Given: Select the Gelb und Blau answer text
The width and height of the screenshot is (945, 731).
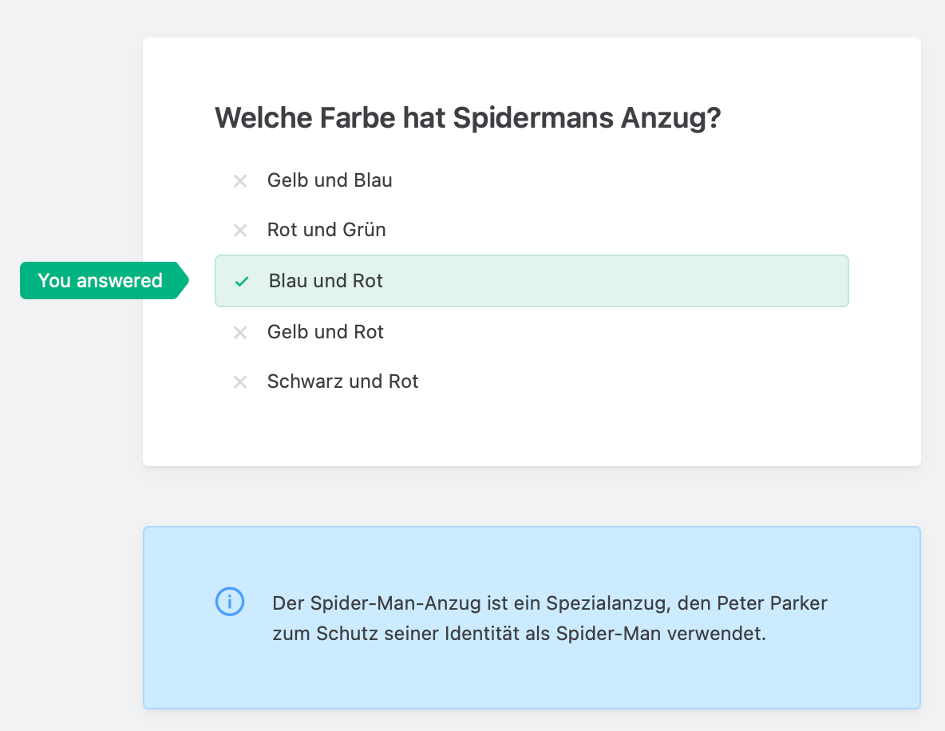Looking at the screenshot, I should (x=329, y=181).
